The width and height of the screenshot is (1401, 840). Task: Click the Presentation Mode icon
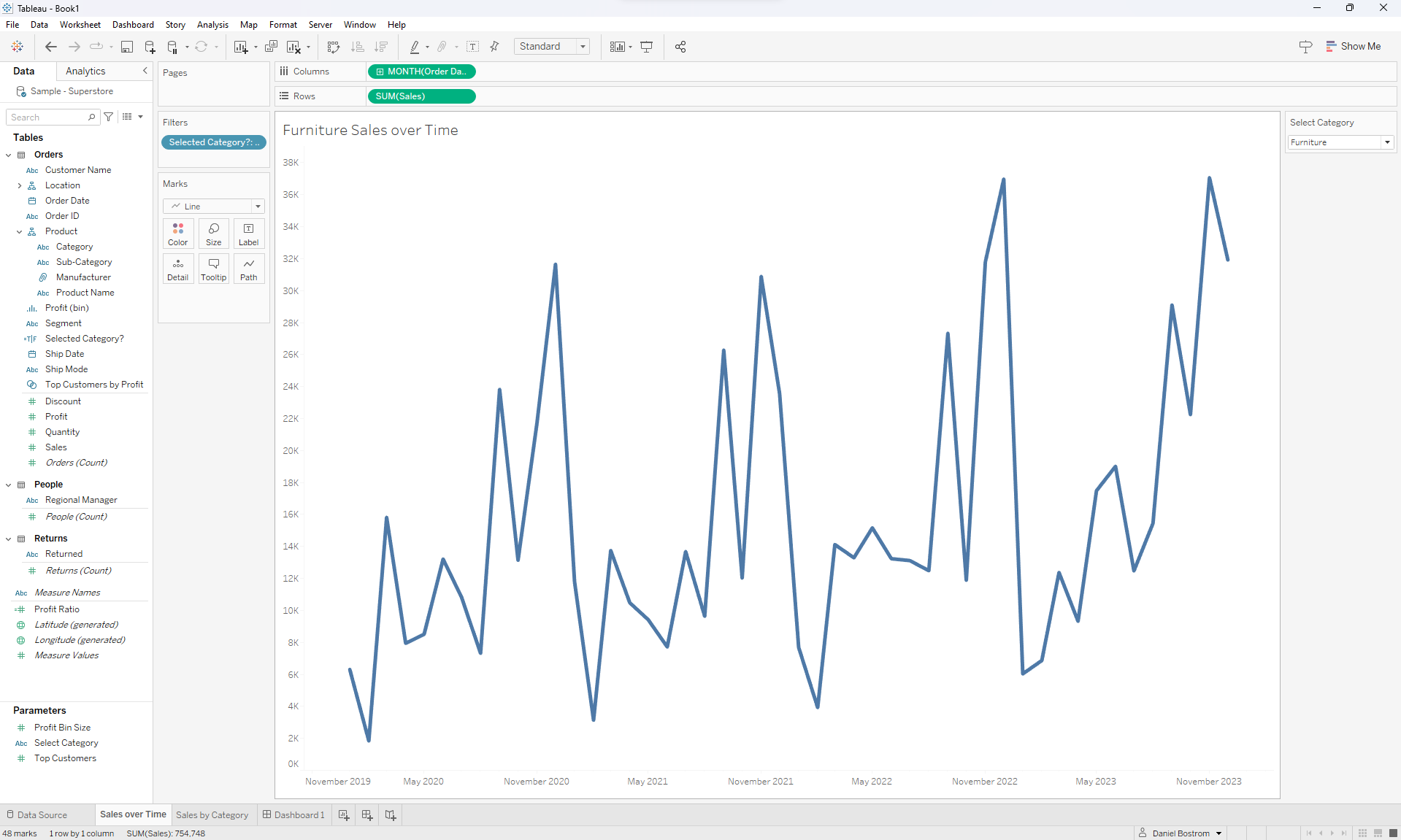[647, 47]
